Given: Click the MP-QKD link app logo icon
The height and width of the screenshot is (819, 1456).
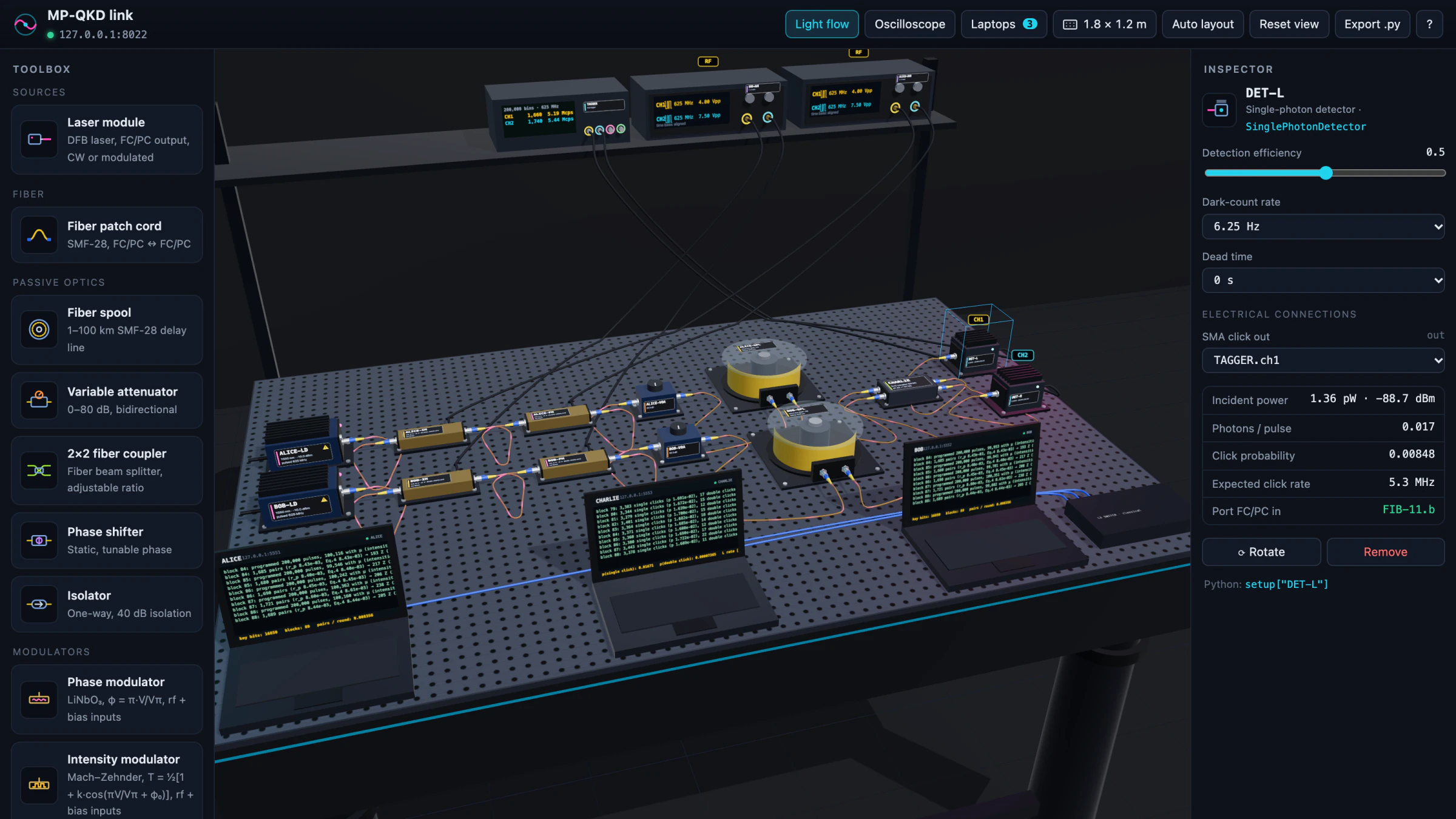Looking at the screenshot, I should (x=25, y=24).
